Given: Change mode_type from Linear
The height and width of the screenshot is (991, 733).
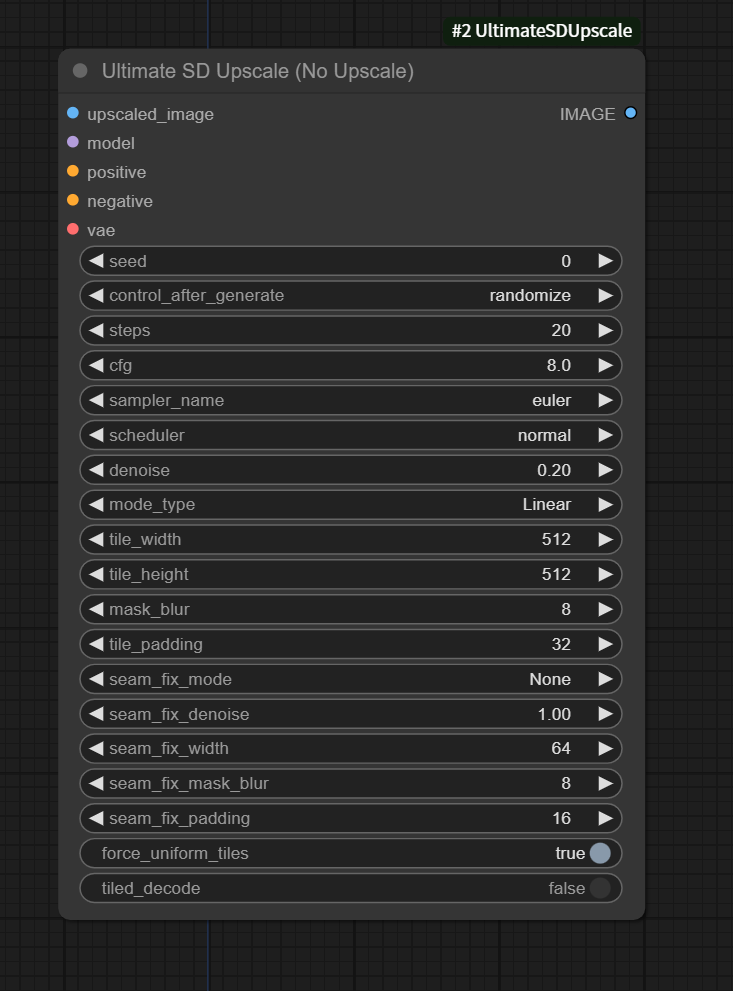Looking at the screenshot, I should 350,504.
